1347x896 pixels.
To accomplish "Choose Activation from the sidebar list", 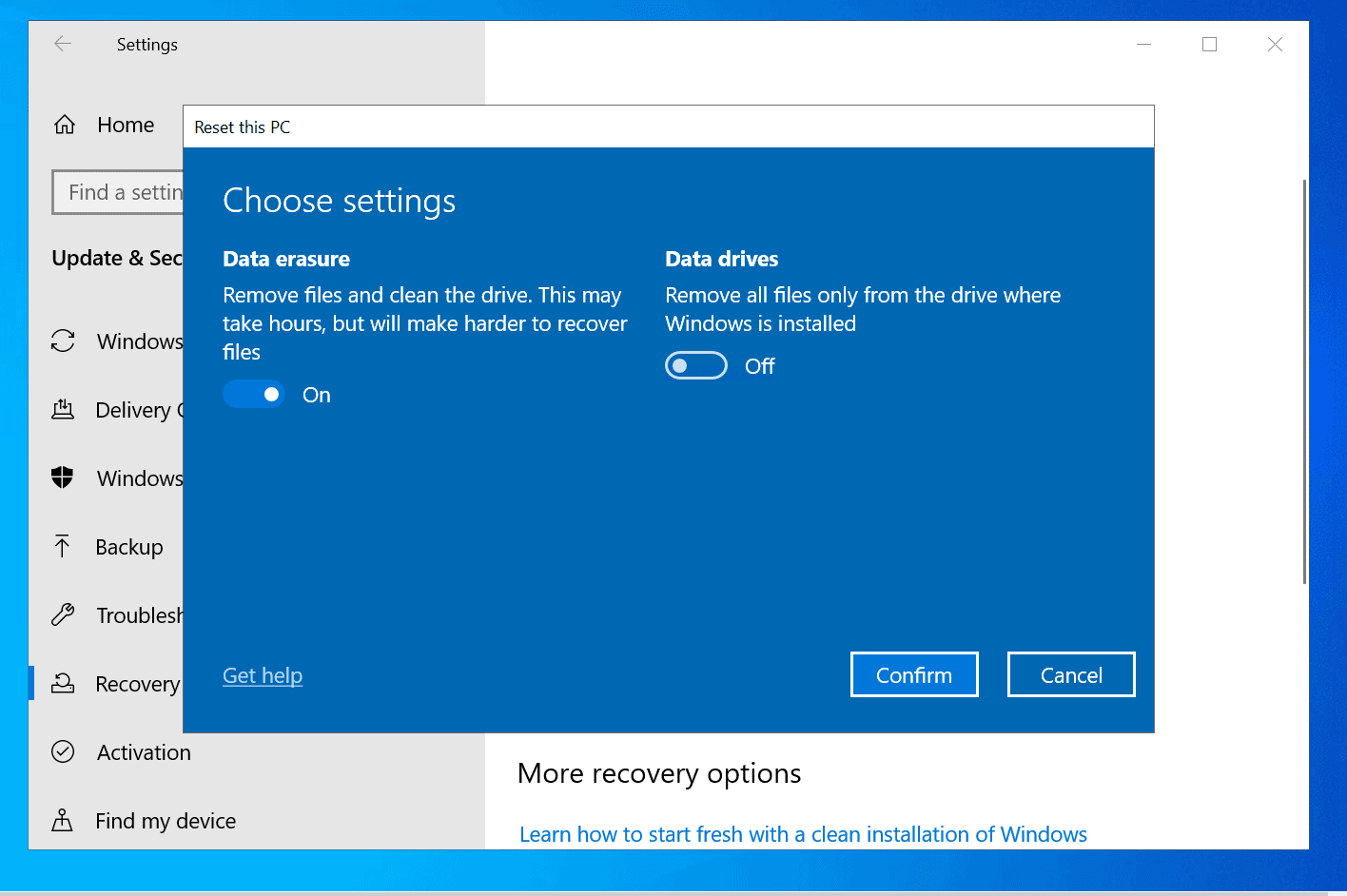I will 143,751.
